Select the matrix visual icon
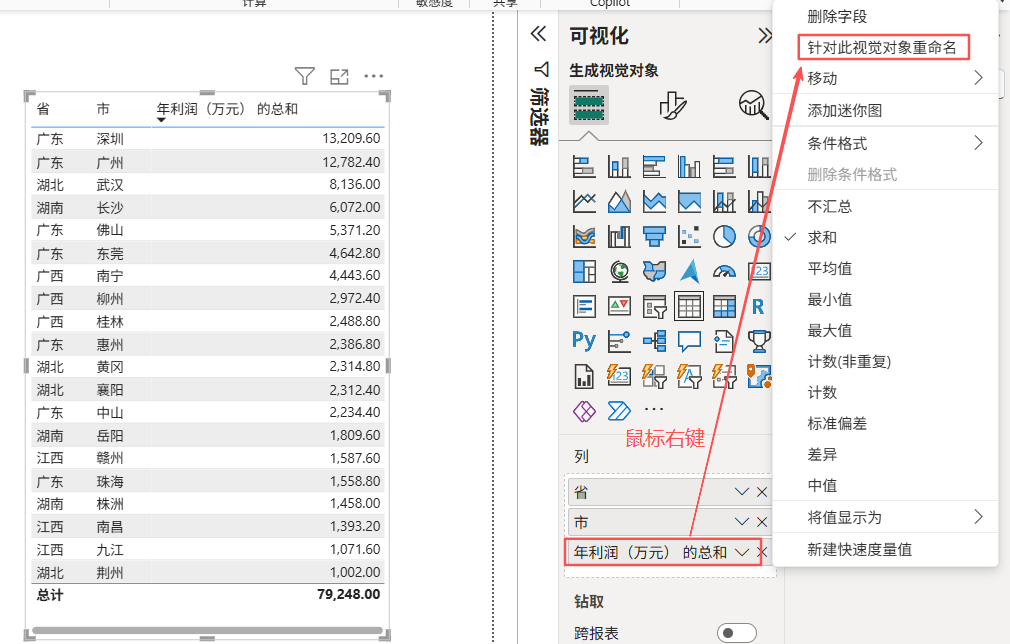1010x644 pixels. pyautogui.click(x=724, y=307)
